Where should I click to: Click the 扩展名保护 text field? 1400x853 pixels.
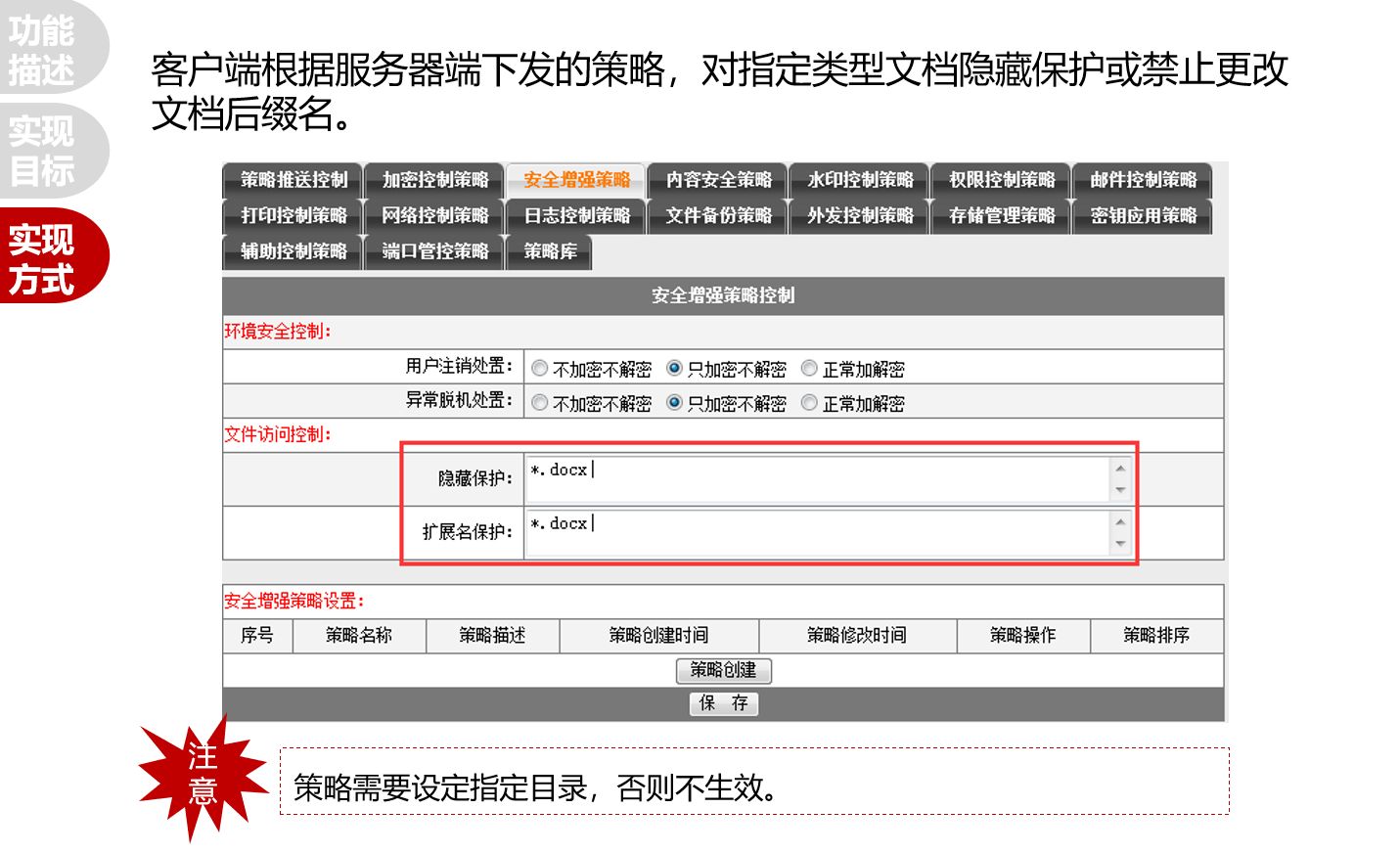[817, 533]
